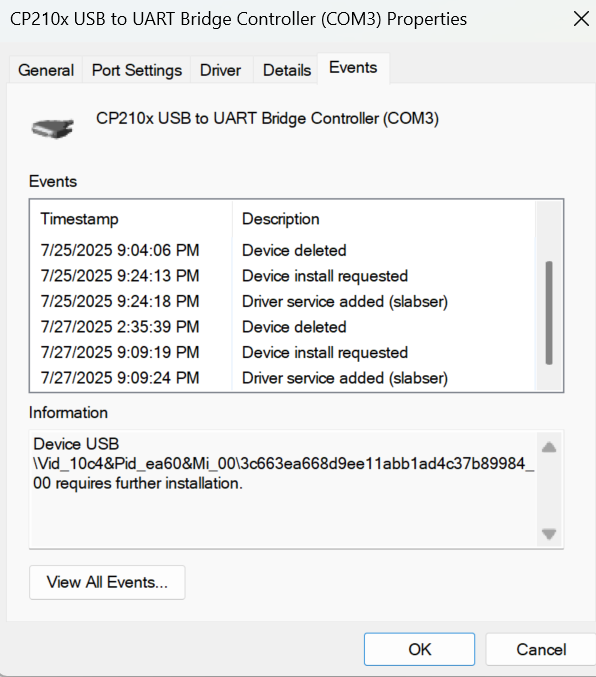This screenshot has height=677, width=596.
Task: Select the 7/27 2:35:39 PM Device deleted event
Action: tap(282, 327)
